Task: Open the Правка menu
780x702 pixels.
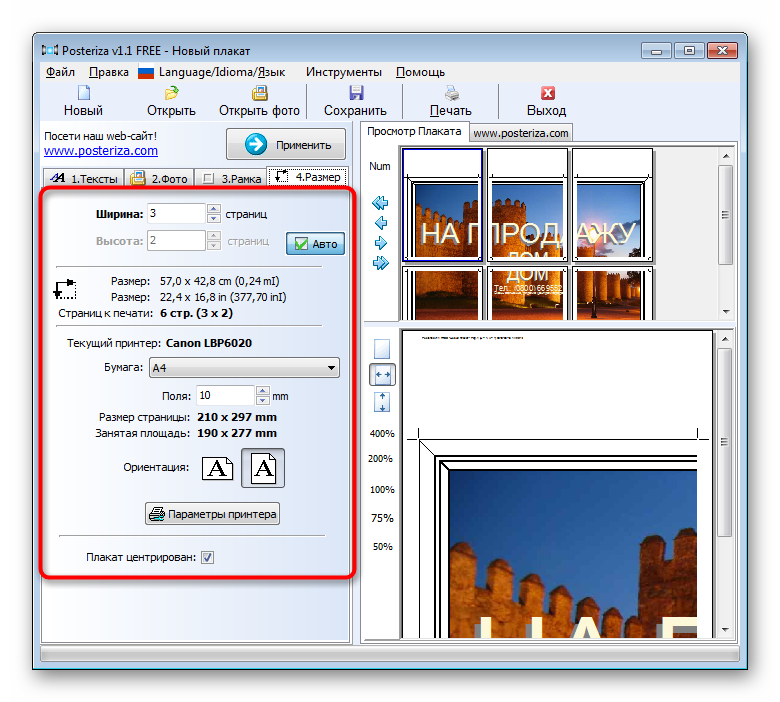Action: point(108,72)
